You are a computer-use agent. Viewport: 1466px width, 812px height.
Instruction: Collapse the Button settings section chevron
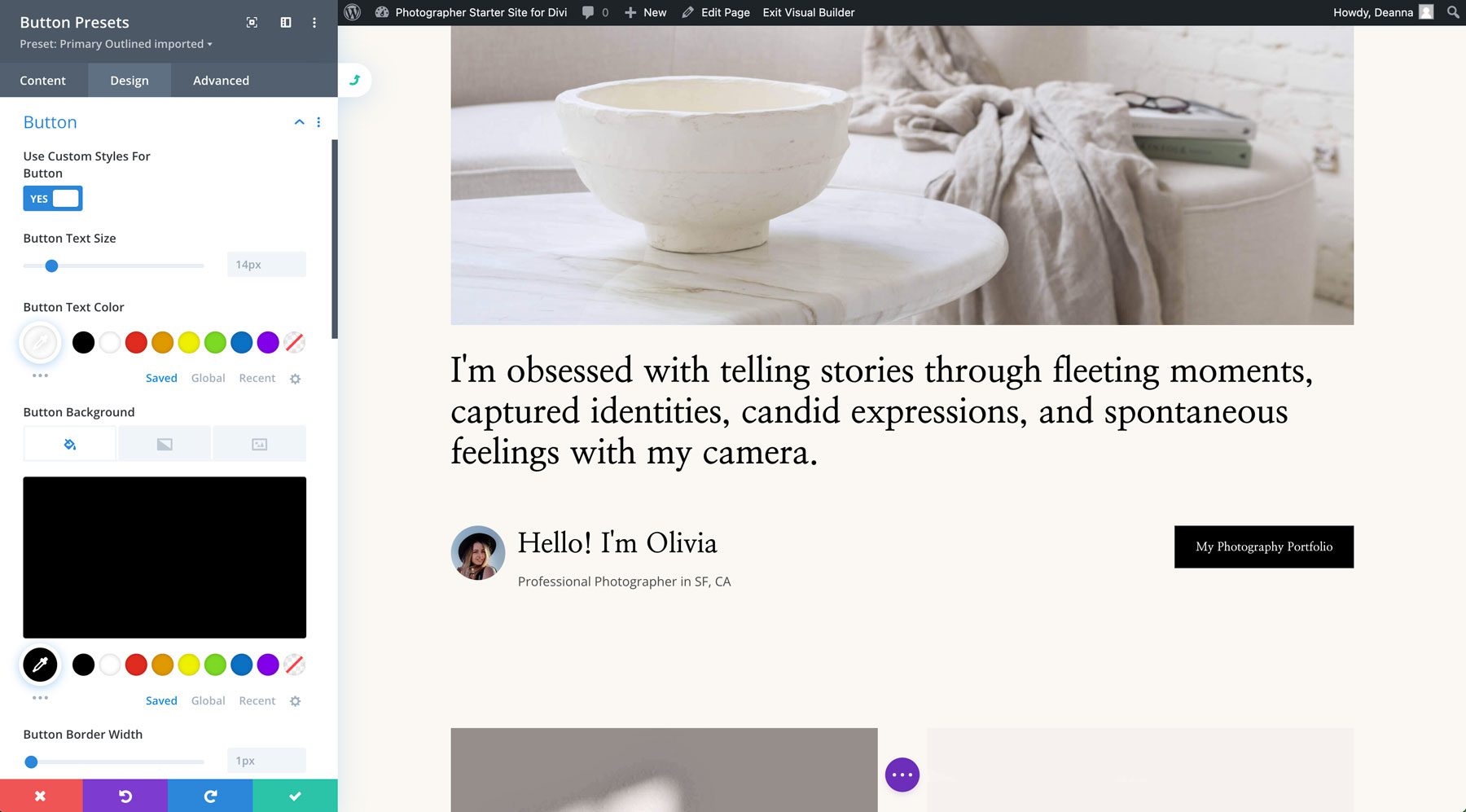click(x=299, y=121)
